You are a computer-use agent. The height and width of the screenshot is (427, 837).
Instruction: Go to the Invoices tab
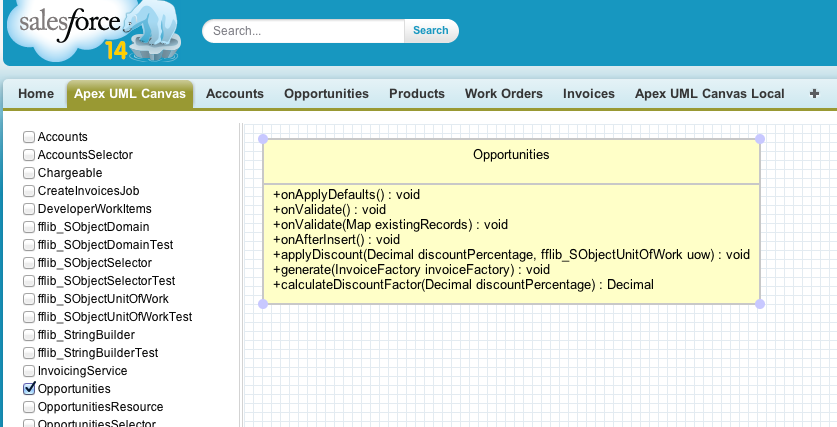[x=589, y=94]
